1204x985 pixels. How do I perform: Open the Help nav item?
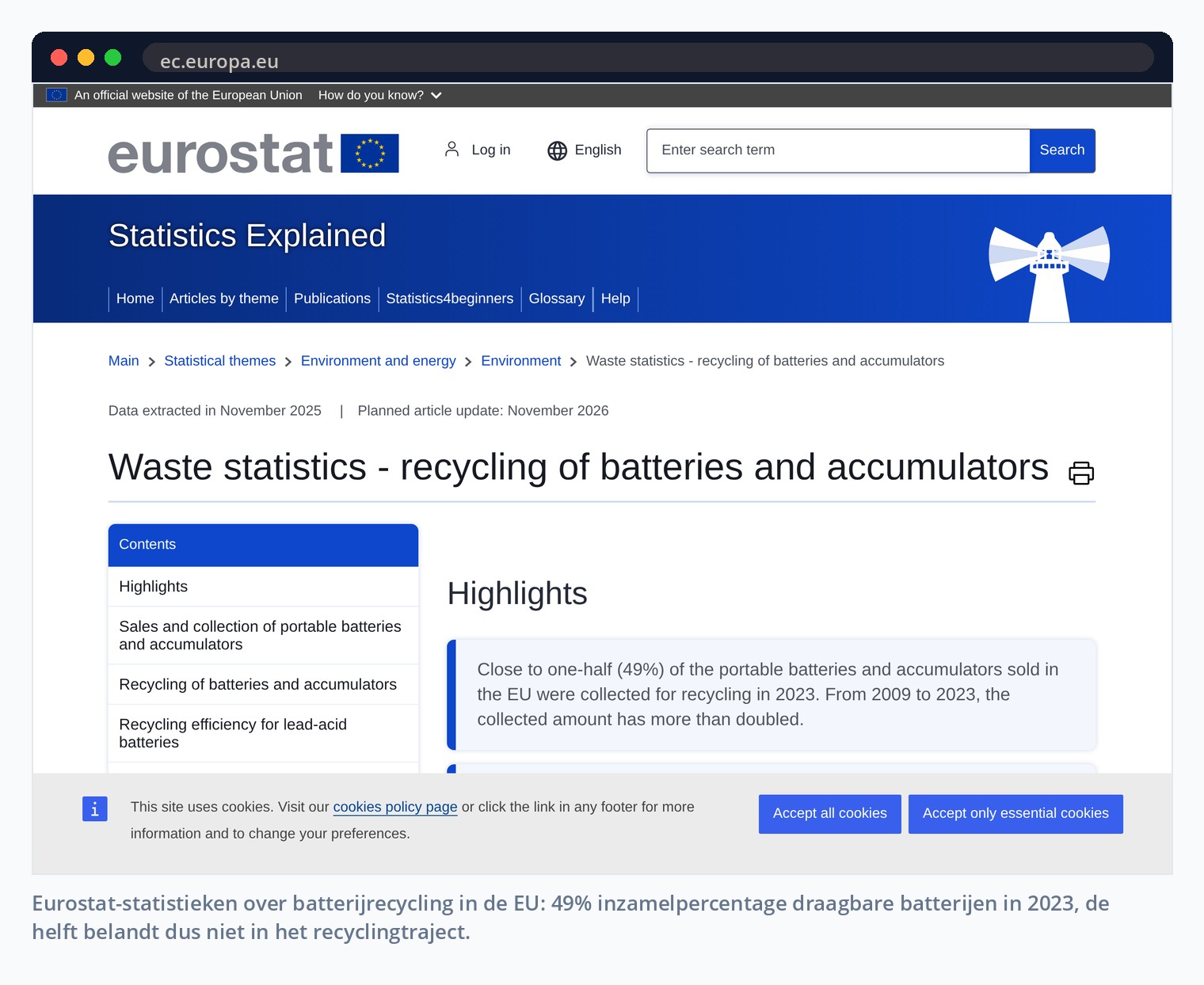[x=615, y=299]
